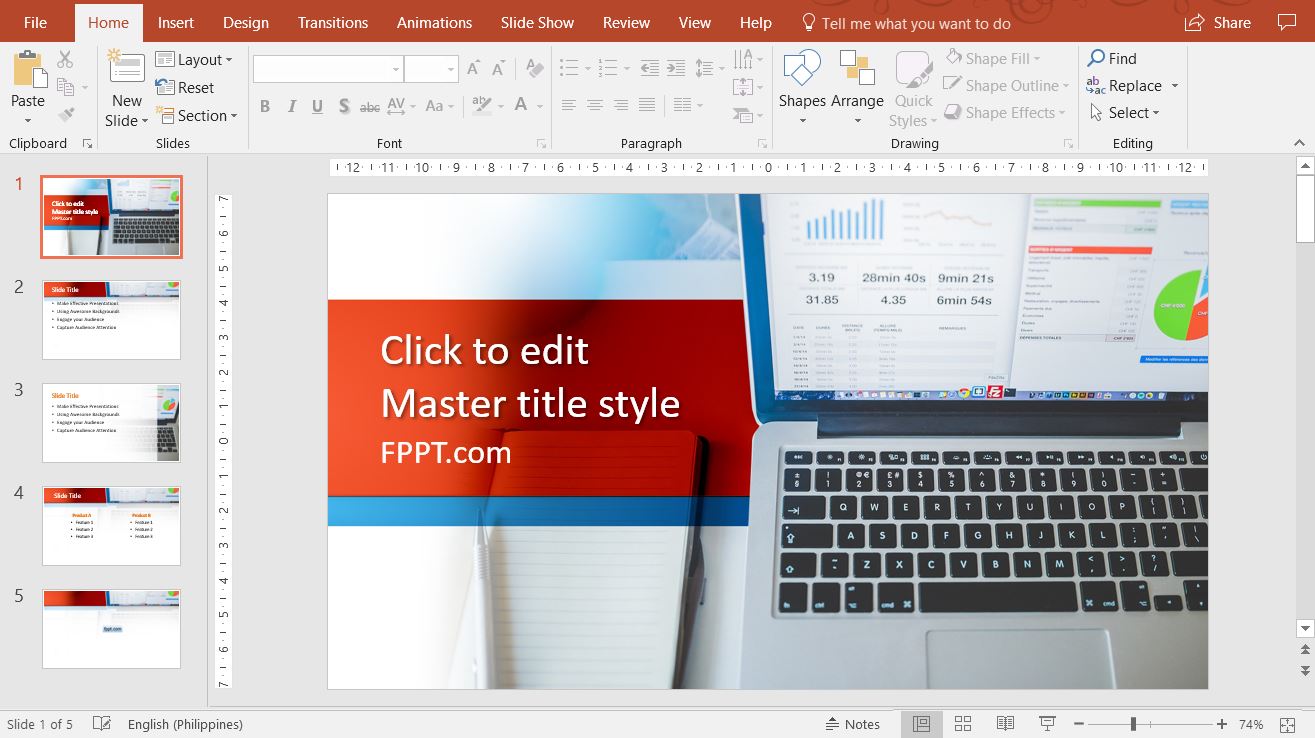
Task: Open the Shape Outline dropdown
Action: point(1006,86)
